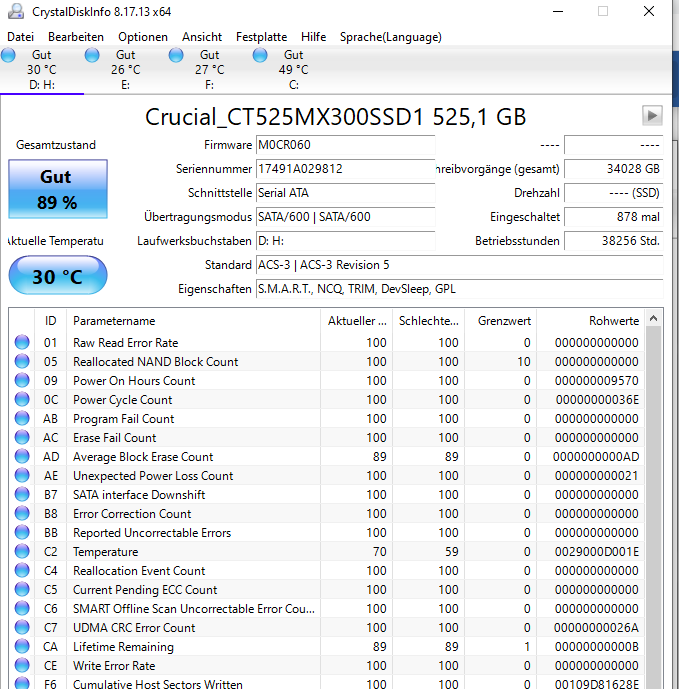Screen dimensions: 679x689
Task: Open the Datei menu
Action: coord(20,37)
